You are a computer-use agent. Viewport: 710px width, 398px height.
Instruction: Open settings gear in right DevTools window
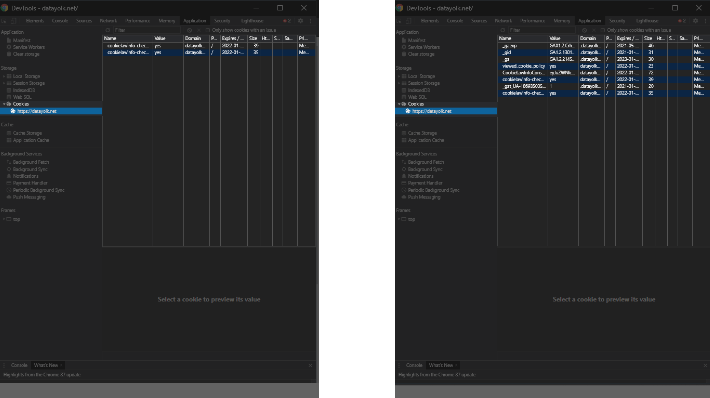(695, 21)
